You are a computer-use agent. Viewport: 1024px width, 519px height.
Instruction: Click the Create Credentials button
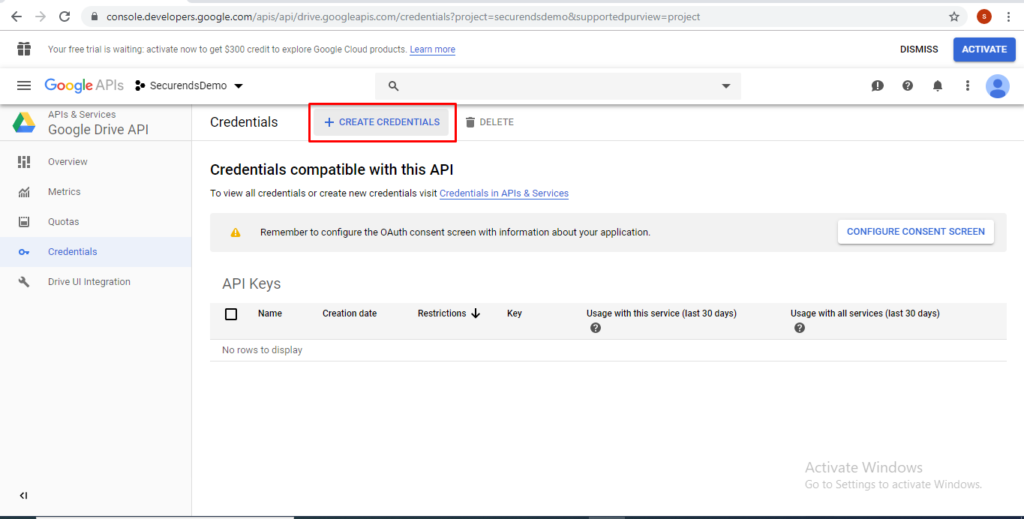[381, 122]
